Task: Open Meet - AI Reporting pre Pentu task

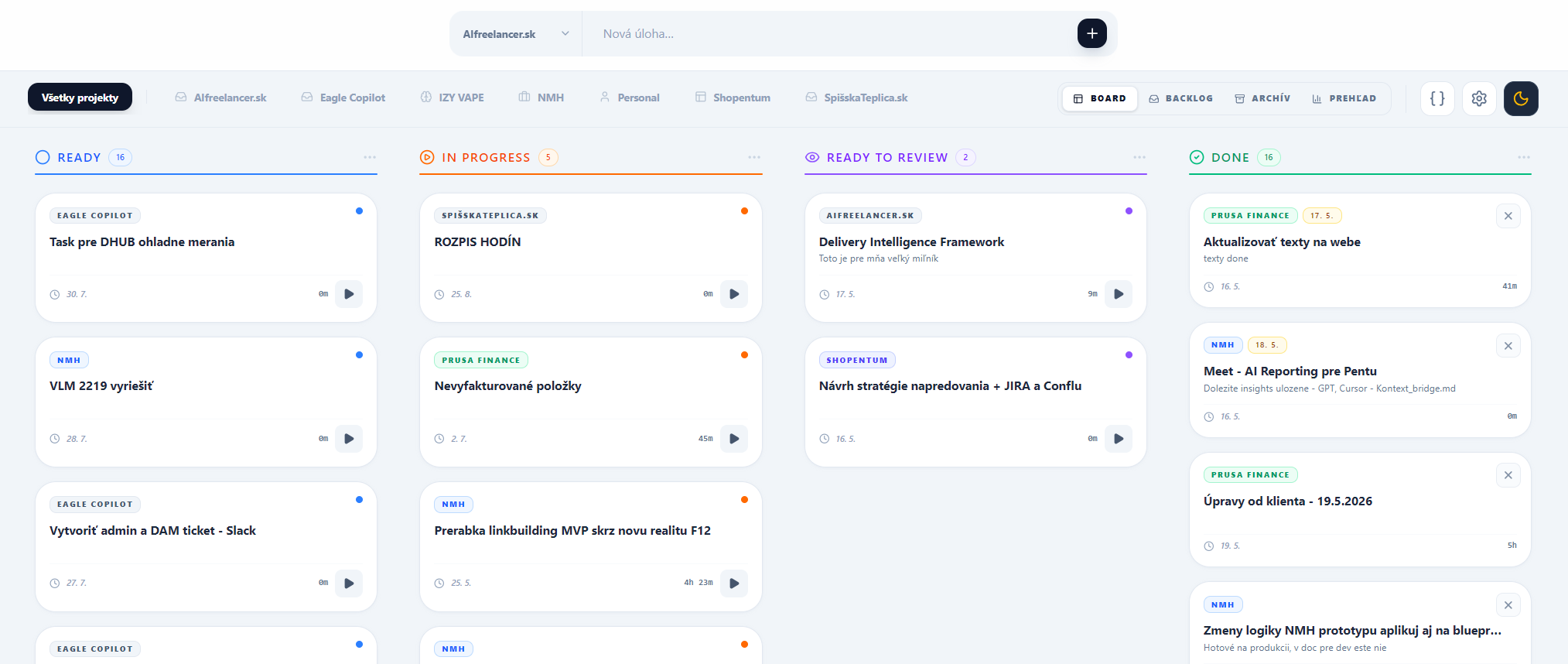Action: pos(1290,371)
